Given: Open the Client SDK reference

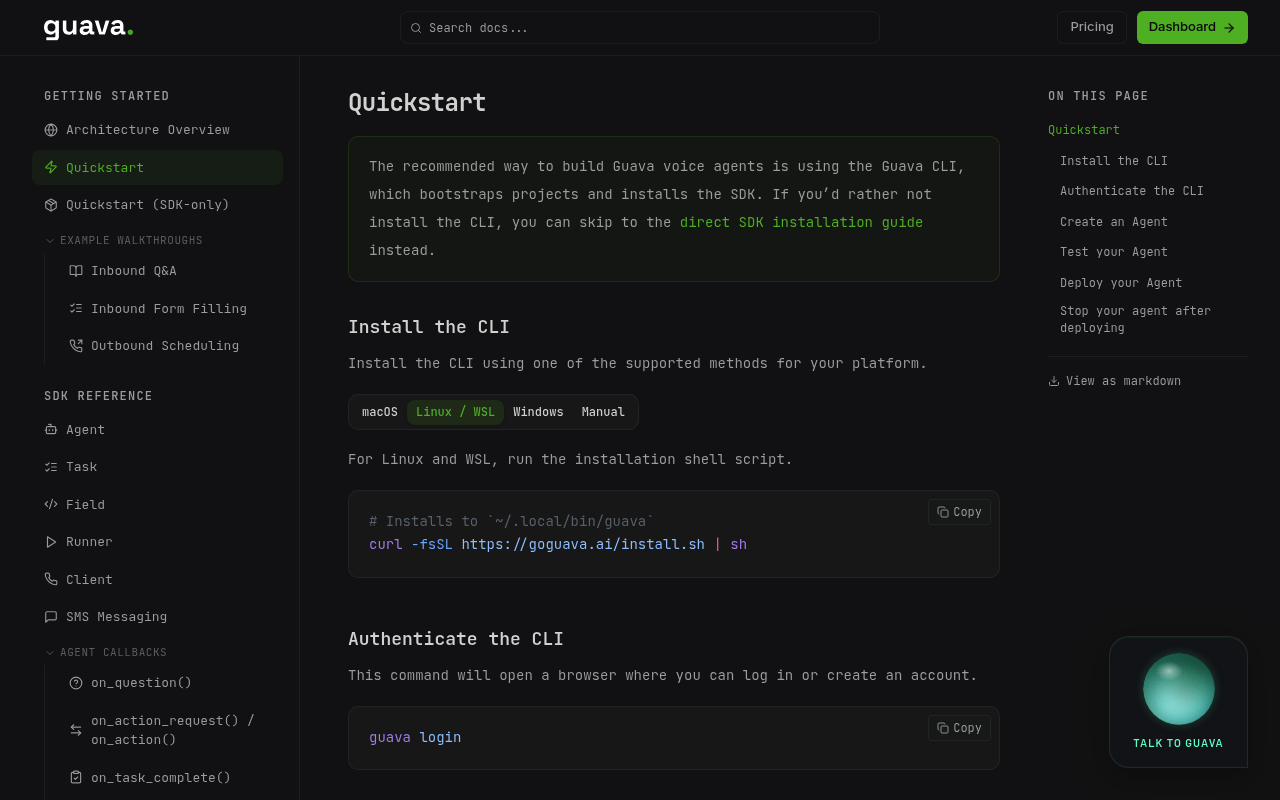Looking at the screenshot, I should 157,579.
